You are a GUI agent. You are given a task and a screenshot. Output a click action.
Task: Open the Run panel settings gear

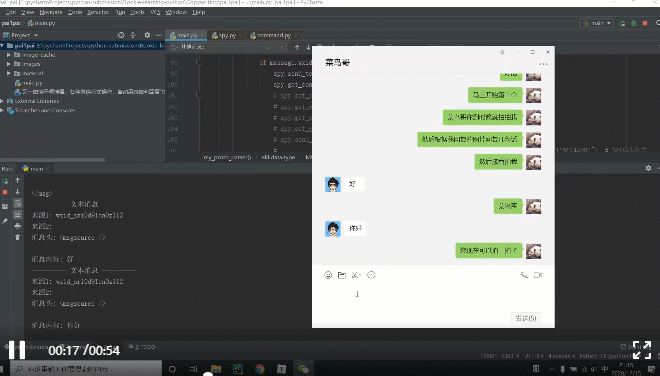pos(648,168)
